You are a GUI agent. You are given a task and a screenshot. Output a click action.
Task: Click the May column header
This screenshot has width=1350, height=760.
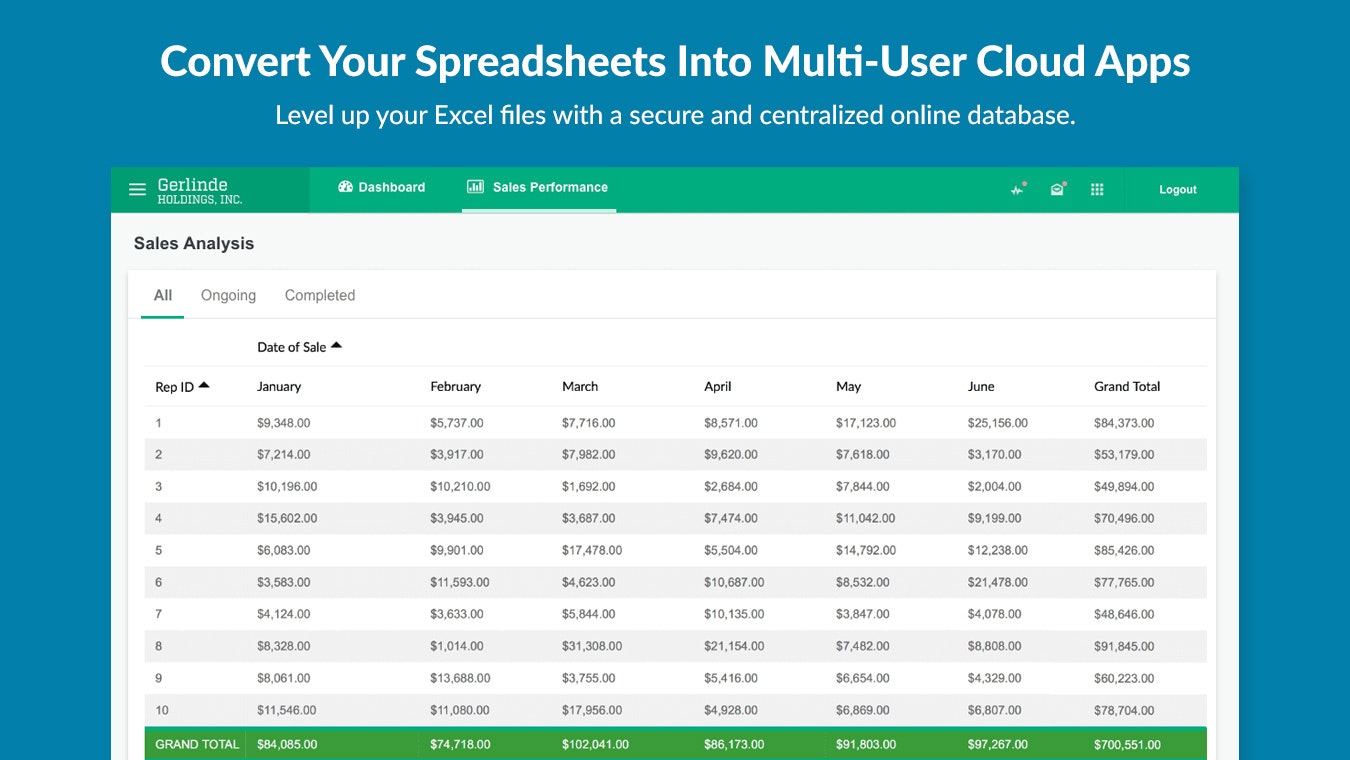(848, 386)
